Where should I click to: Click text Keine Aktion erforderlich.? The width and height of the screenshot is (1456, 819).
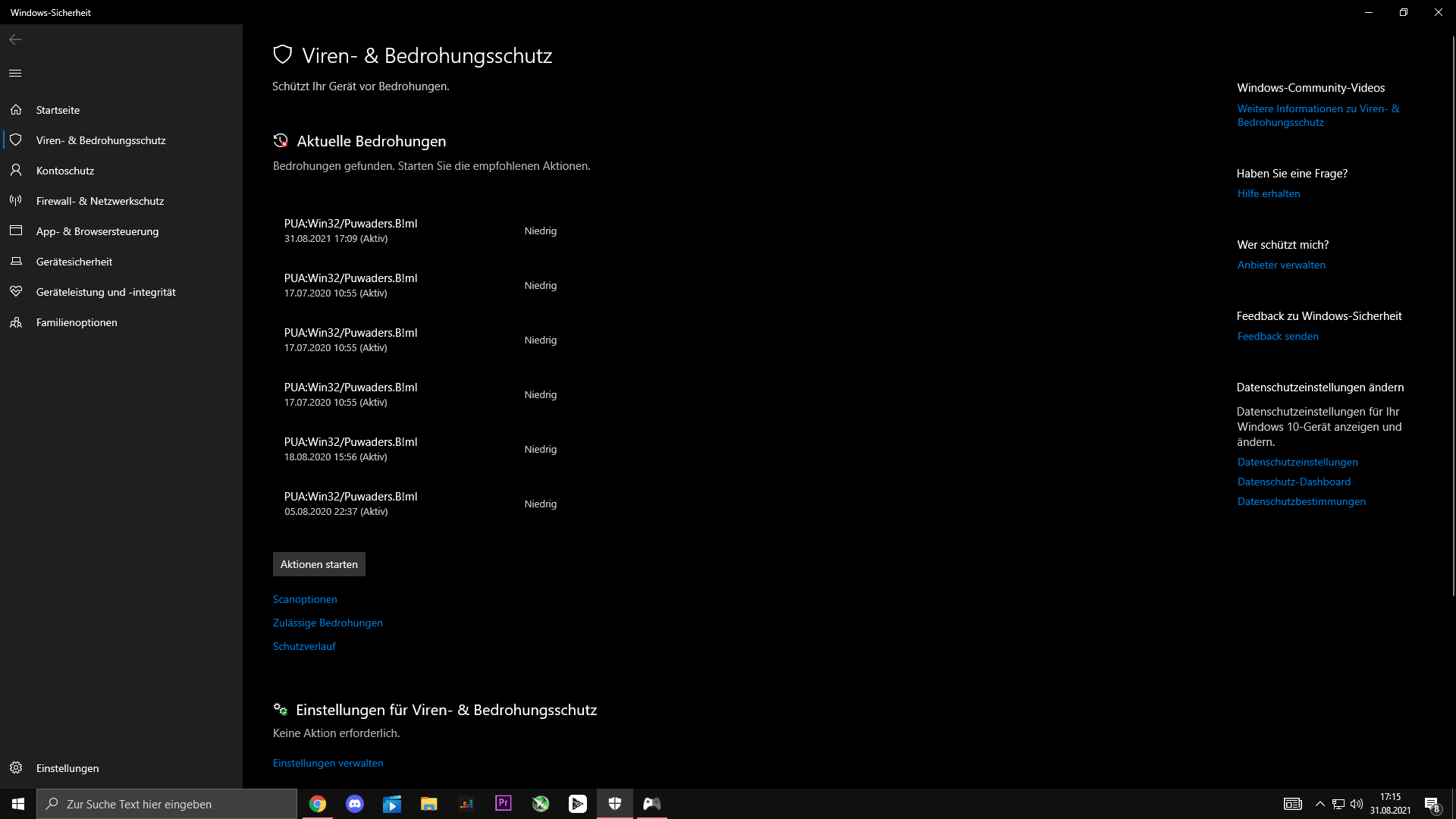(337, 733)
